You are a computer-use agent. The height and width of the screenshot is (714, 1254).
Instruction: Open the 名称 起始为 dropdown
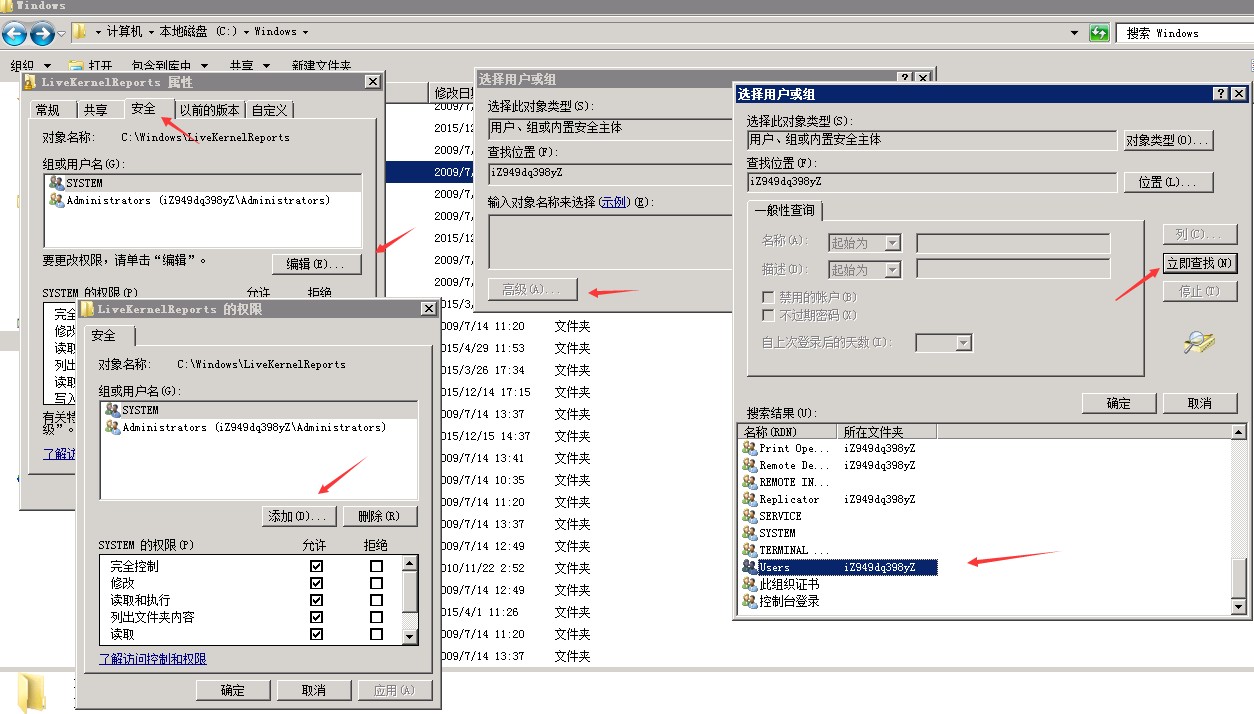click(x=893, y=243)
